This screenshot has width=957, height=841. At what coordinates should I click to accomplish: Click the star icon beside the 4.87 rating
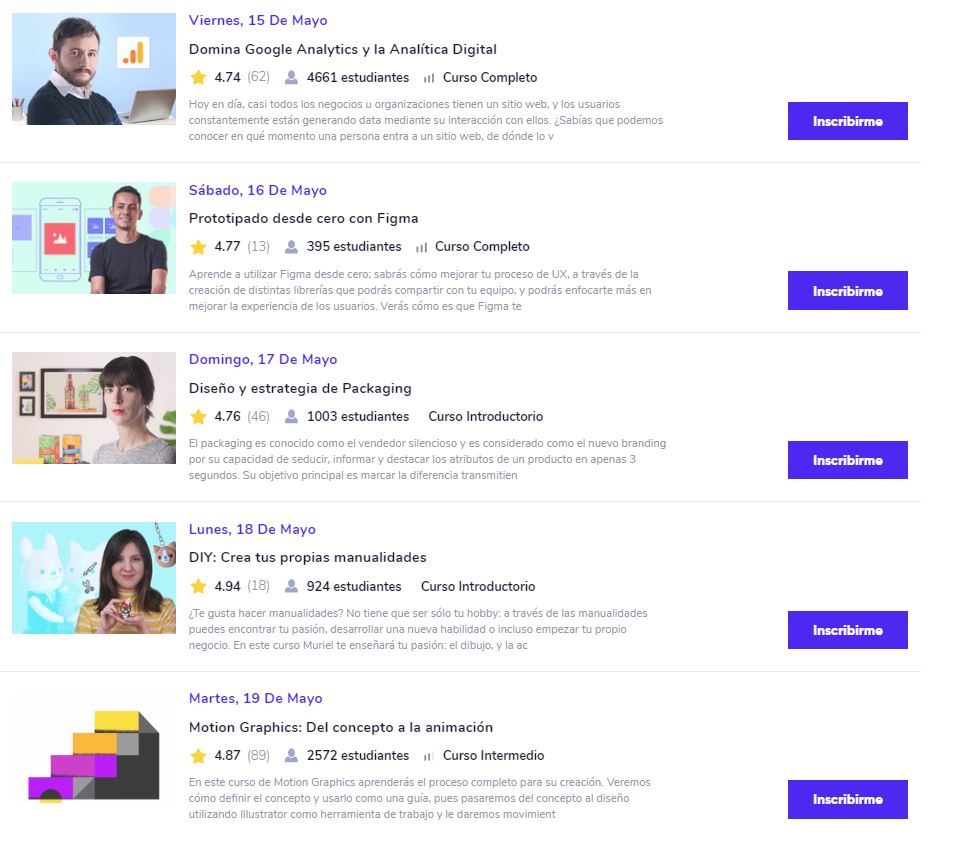pos(198,756)
